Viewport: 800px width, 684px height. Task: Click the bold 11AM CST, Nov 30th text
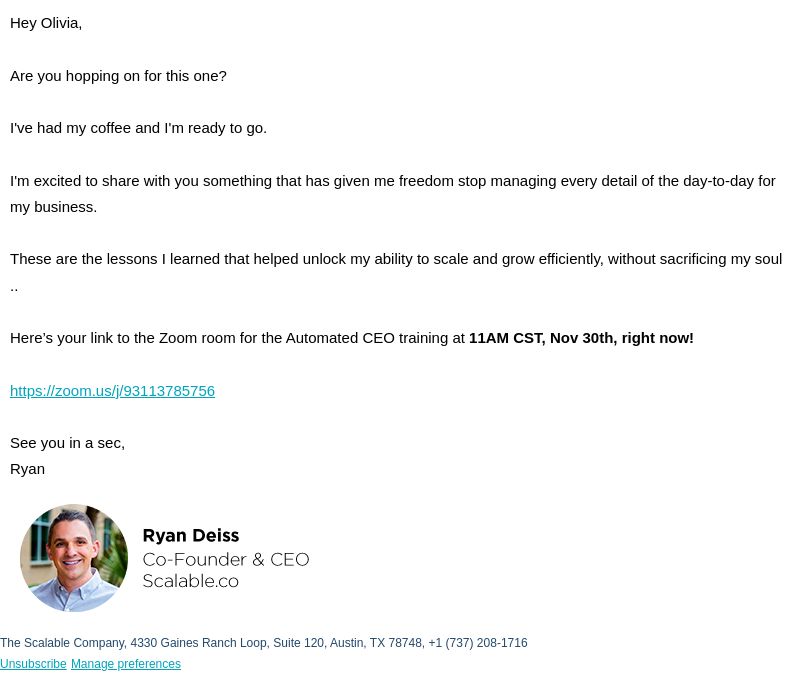pyautogui.click(x=541, y=338)
